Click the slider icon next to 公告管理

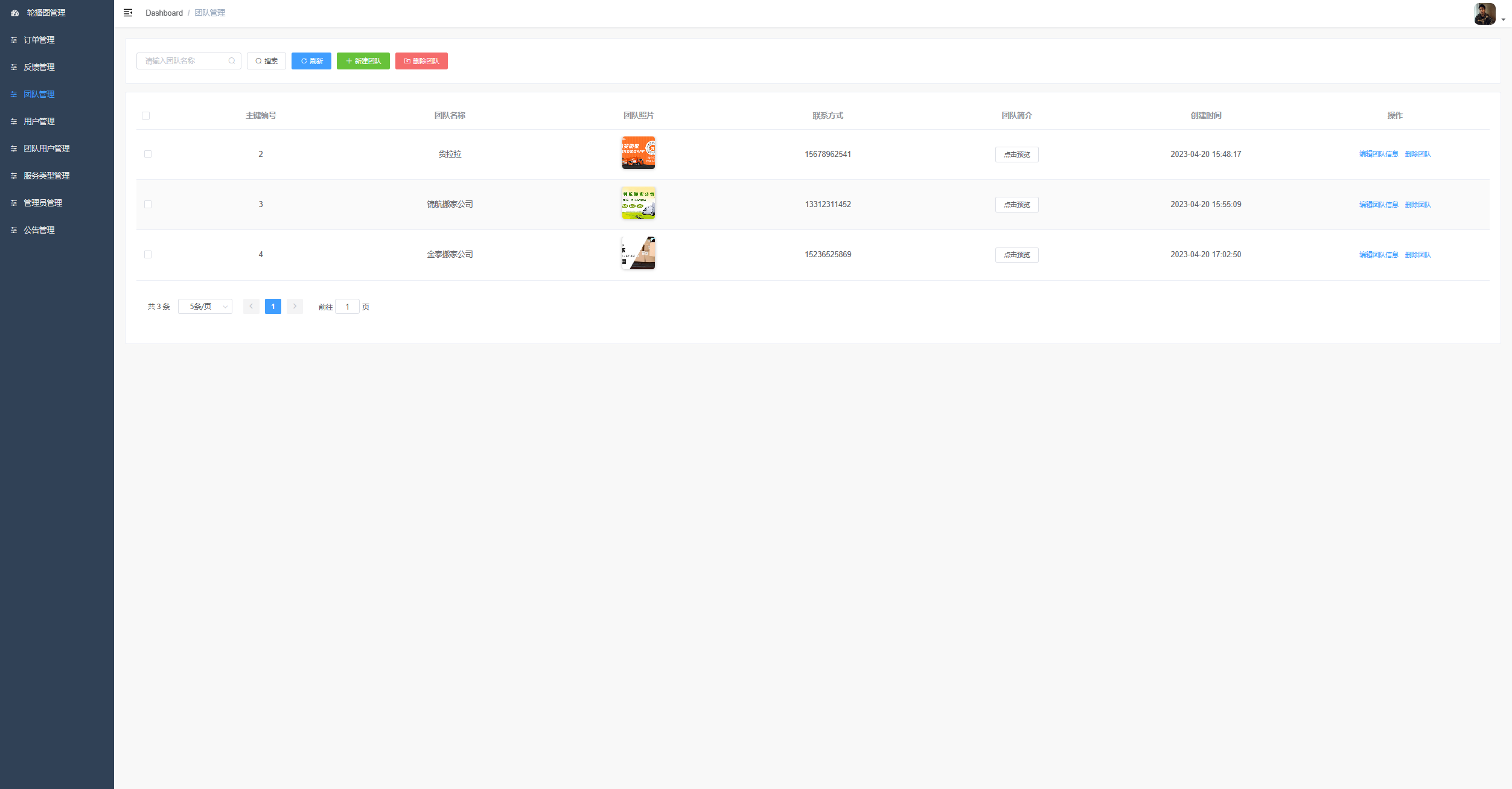[14, 230]
